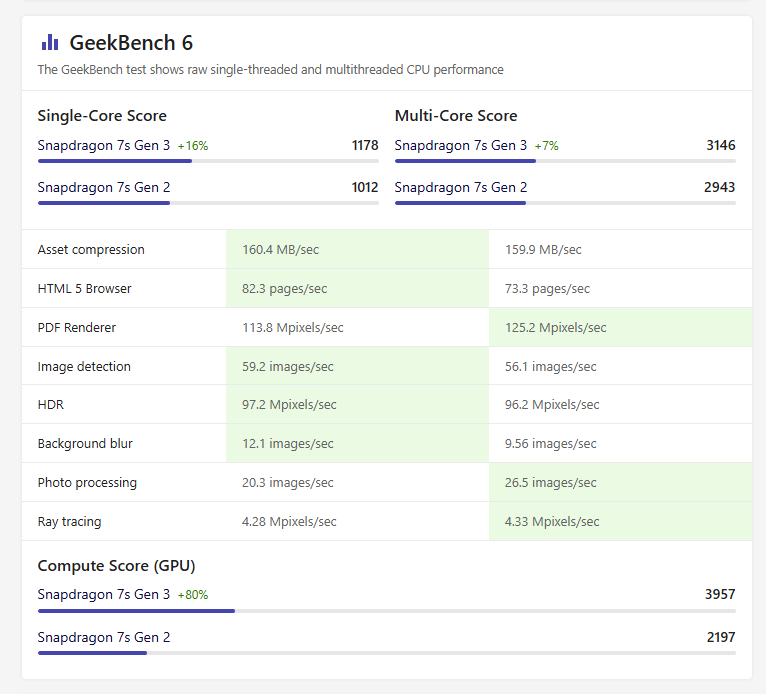
Task: Click the +80% GPU compute gain badge
Action: (x=193, y=595)
